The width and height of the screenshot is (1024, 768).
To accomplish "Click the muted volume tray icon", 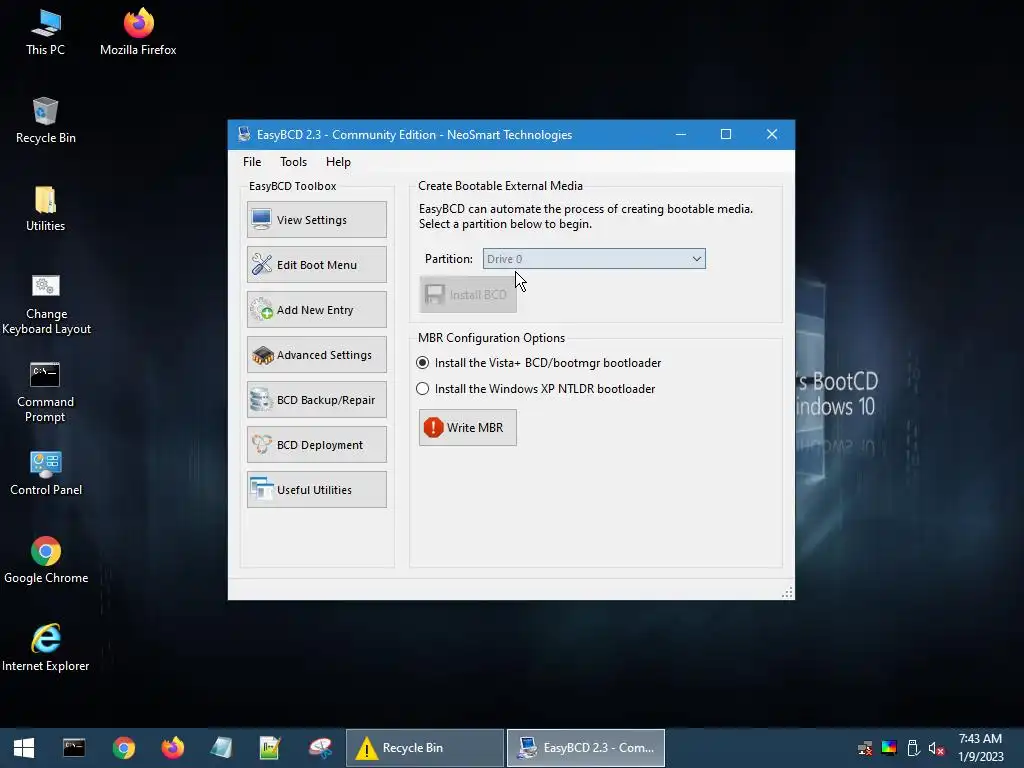I will [936, 748].
